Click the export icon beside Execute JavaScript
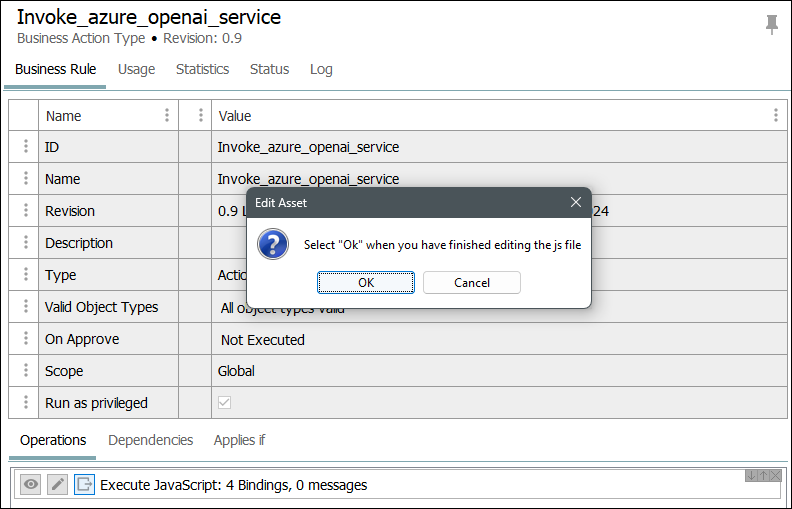The image size is (792, 509). click(84, 485)
